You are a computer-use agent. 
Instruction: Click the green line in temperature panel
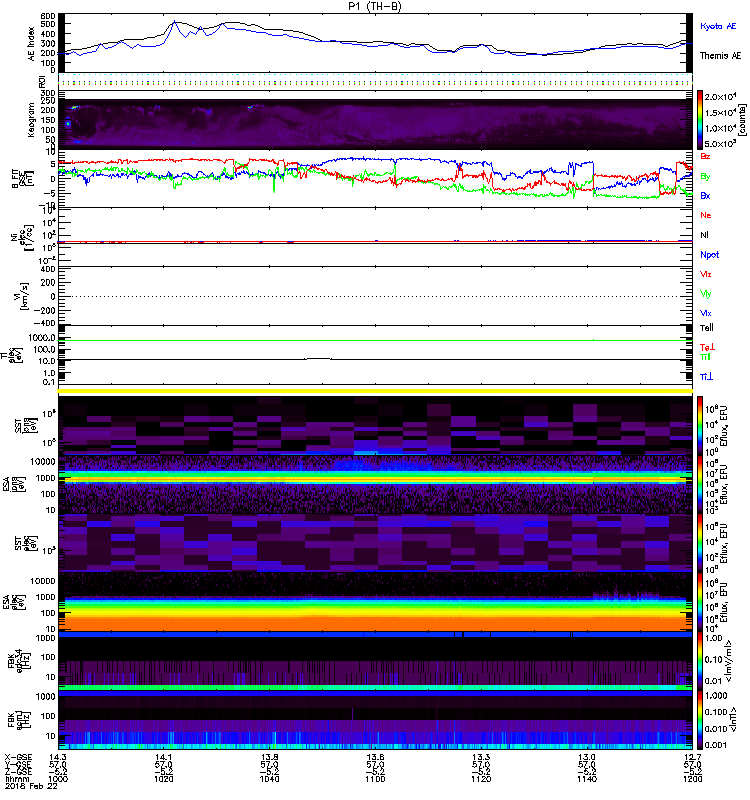[377, 341]
